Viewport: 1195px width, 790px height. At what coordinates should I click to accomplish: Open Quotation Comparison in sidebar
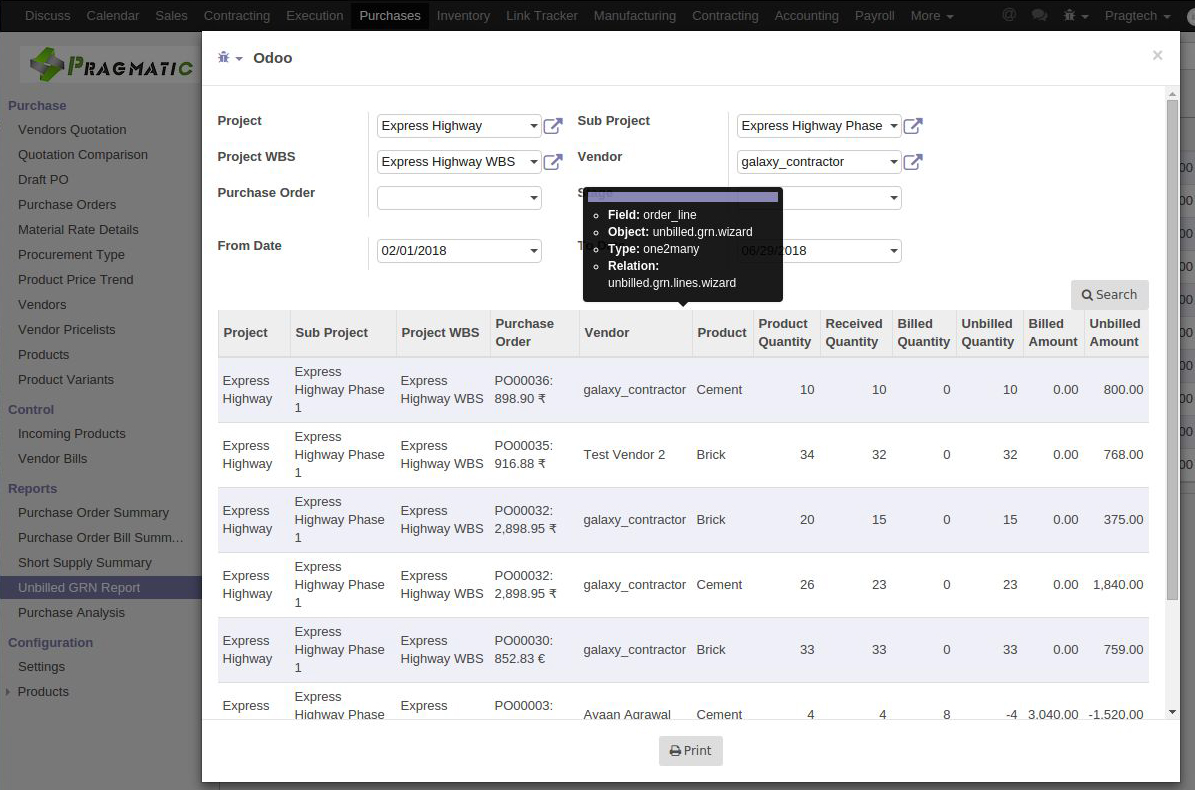83,155
